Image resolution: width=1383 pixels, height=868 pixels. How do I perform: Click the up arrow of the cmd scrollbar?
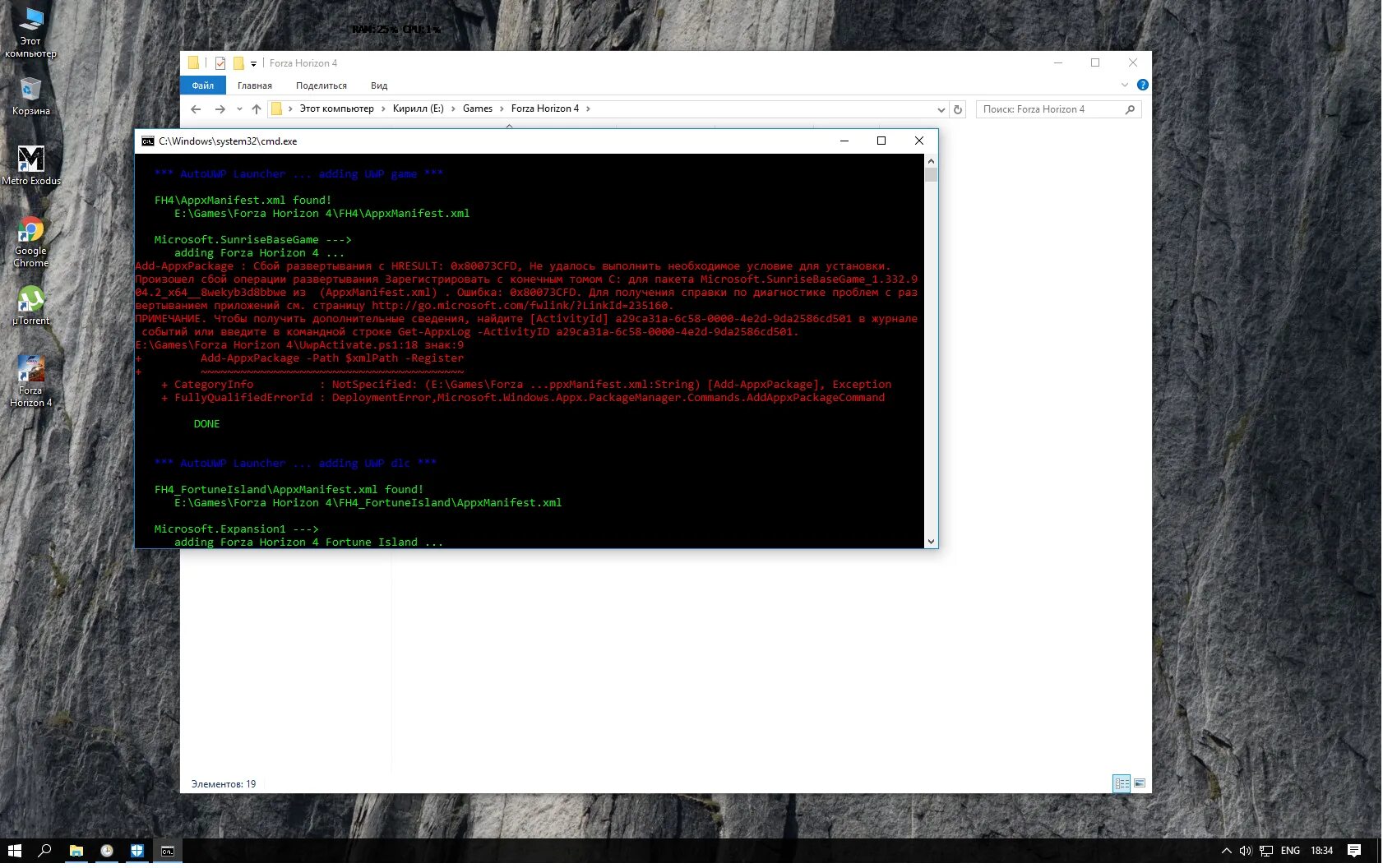point(931,161)
